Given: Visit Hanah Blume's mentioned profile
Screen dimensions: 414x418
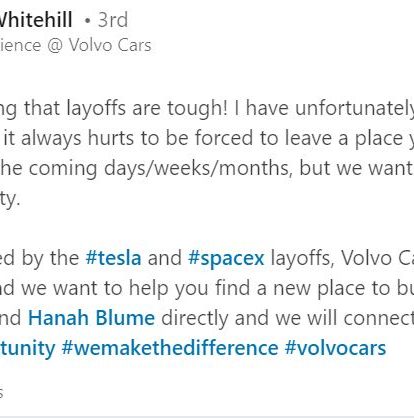Looking at the screenshot, I should pos(91,318).
